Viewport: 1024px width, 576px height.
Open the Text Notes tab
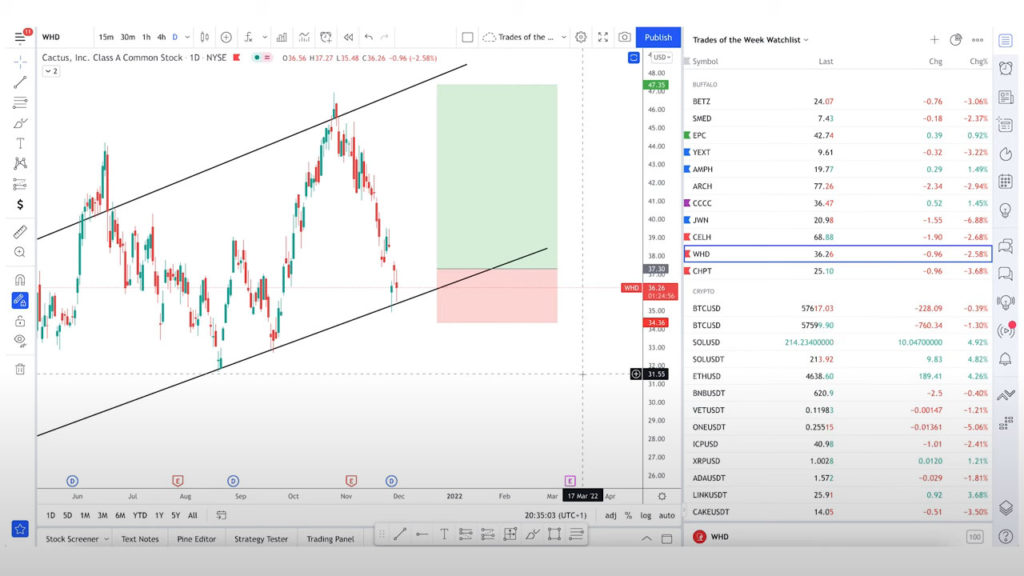click(140, 539)
